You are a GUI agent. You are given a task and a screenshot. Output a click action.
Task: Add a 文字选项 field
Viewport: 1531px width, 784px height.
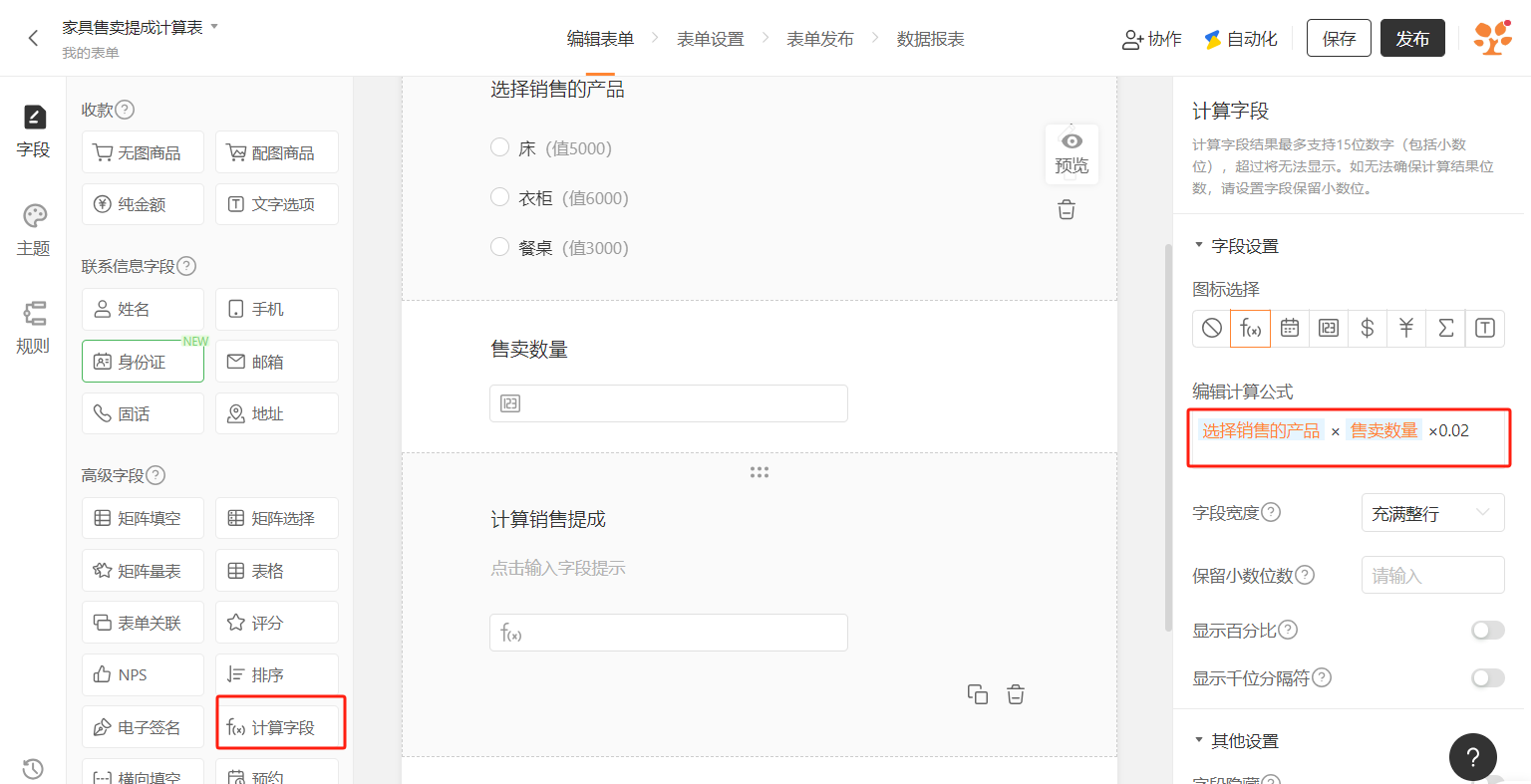[x=277, y=204]
